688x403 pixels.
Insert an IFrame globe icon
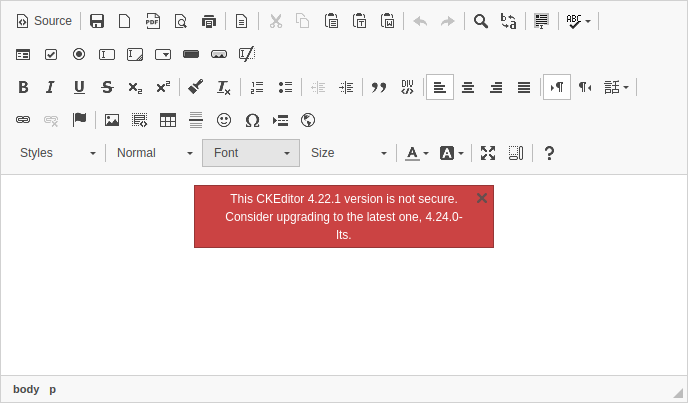coord(308,120)
